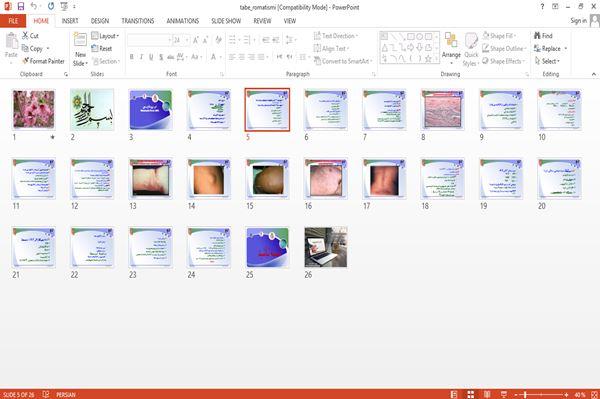The height and width of the screenshot is (399, 600).
Task: Open font color picker A
Action: click(x=214, y=57)
